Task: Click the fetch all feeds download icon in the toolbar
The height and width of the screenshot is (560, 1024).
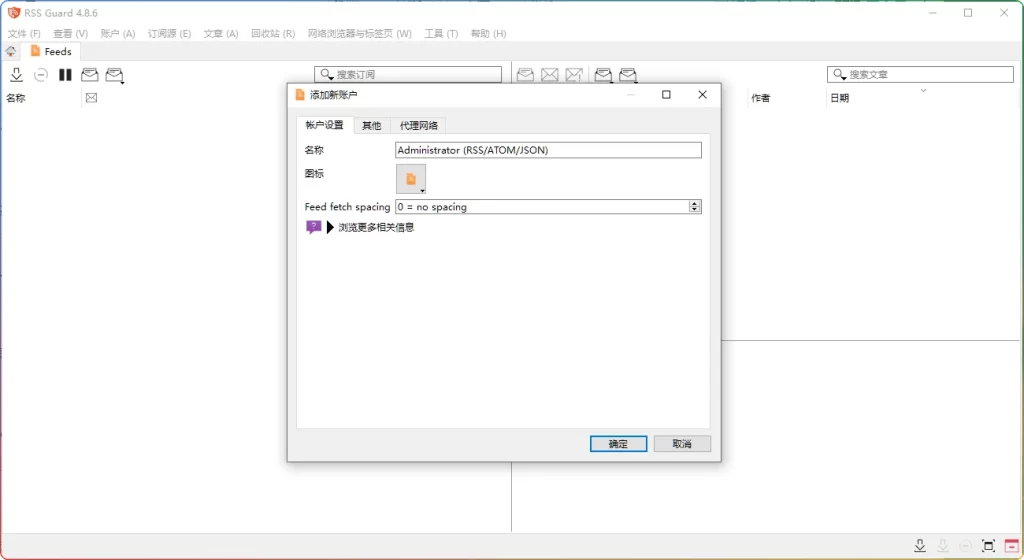Action: click(17, 75)
